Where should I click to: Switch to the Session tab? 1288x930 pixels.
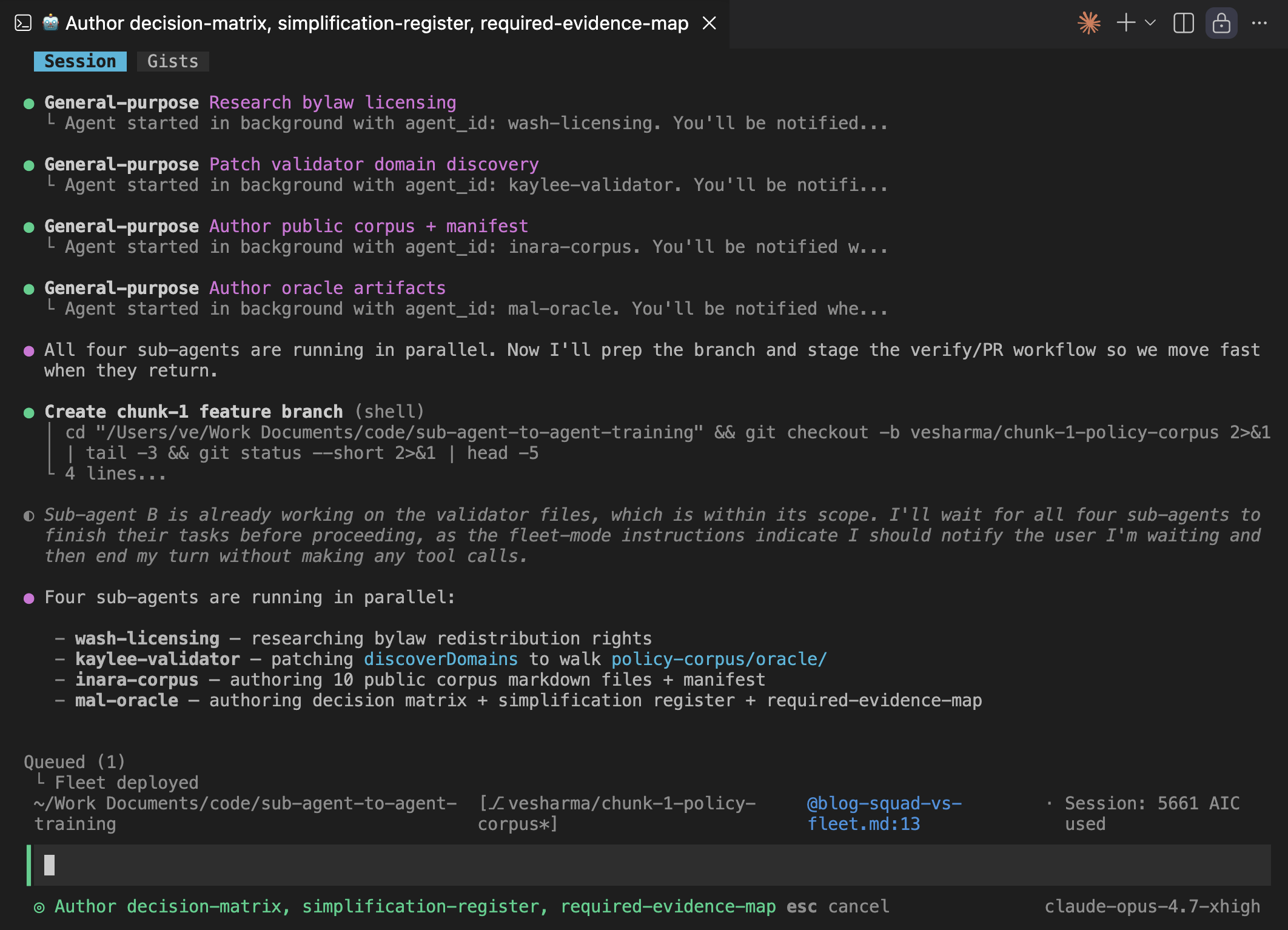point(80,61)
